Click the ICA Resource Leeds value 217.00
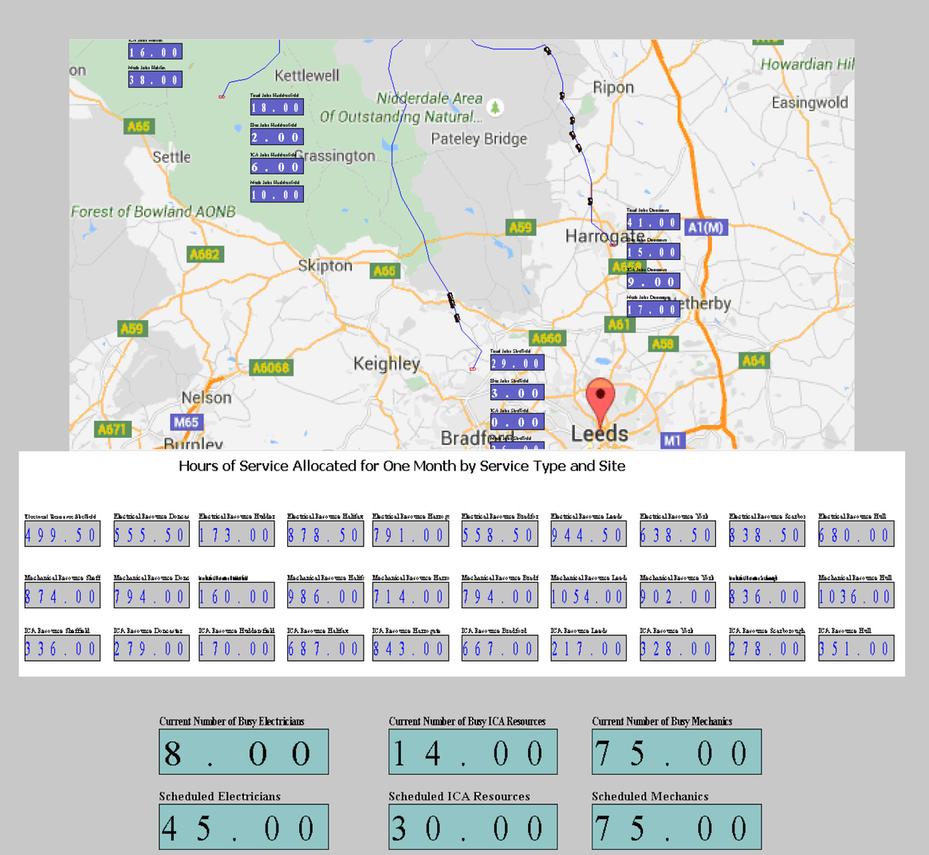 (588, 648)
